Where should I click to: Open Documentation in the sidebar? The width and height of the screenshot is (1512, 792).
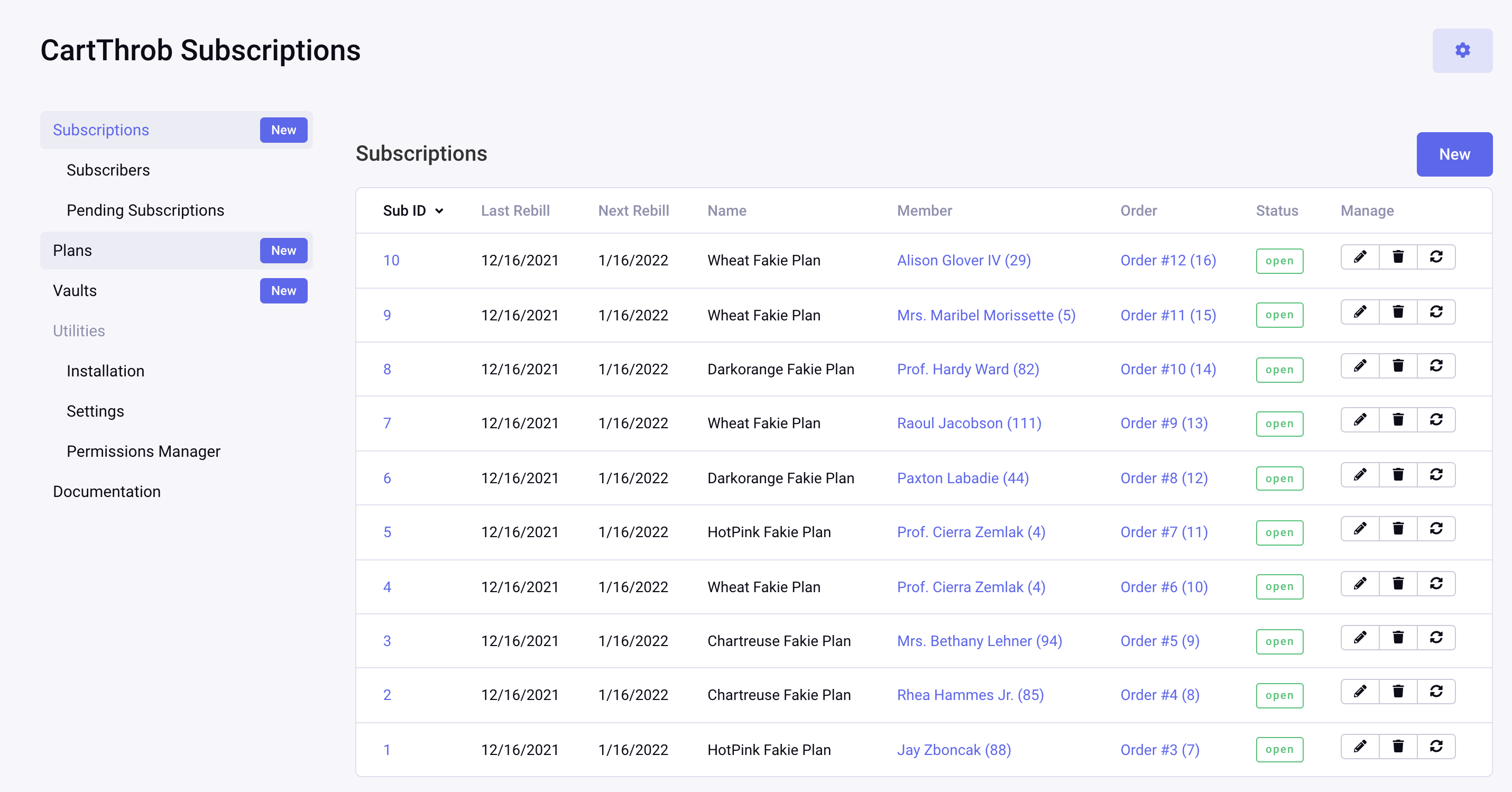click(106, 491)
